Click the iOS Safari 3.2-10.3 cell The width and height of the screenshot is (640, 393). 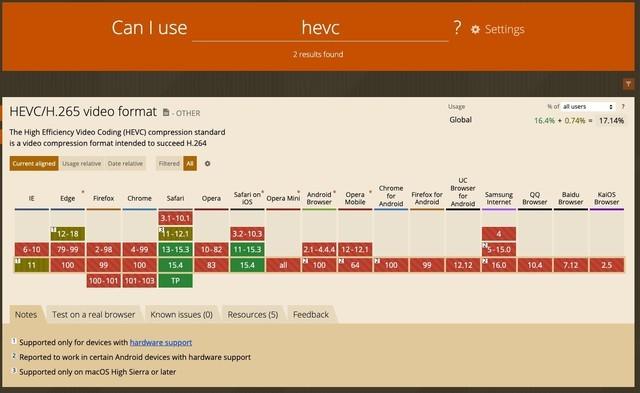247,234
